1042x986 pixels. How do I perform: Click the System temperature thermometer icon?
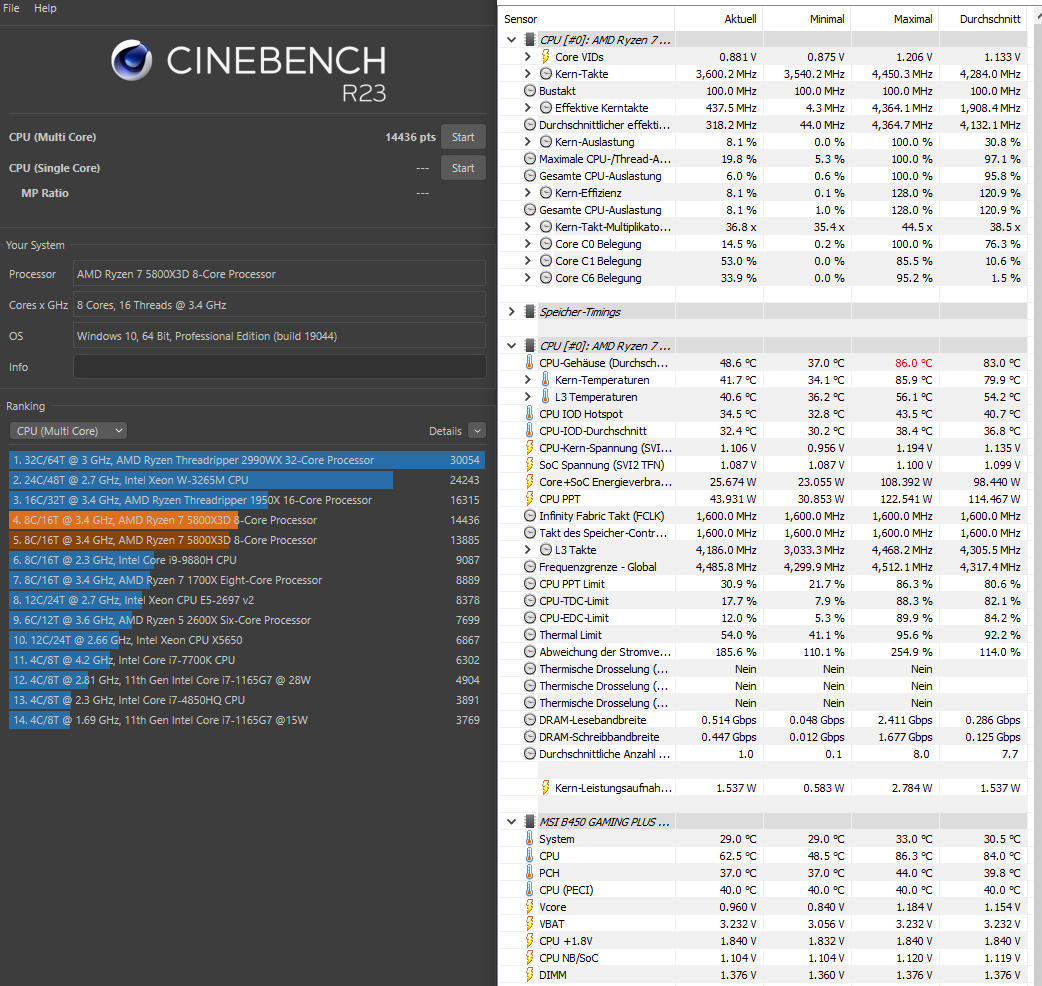(x=530, y=838)
